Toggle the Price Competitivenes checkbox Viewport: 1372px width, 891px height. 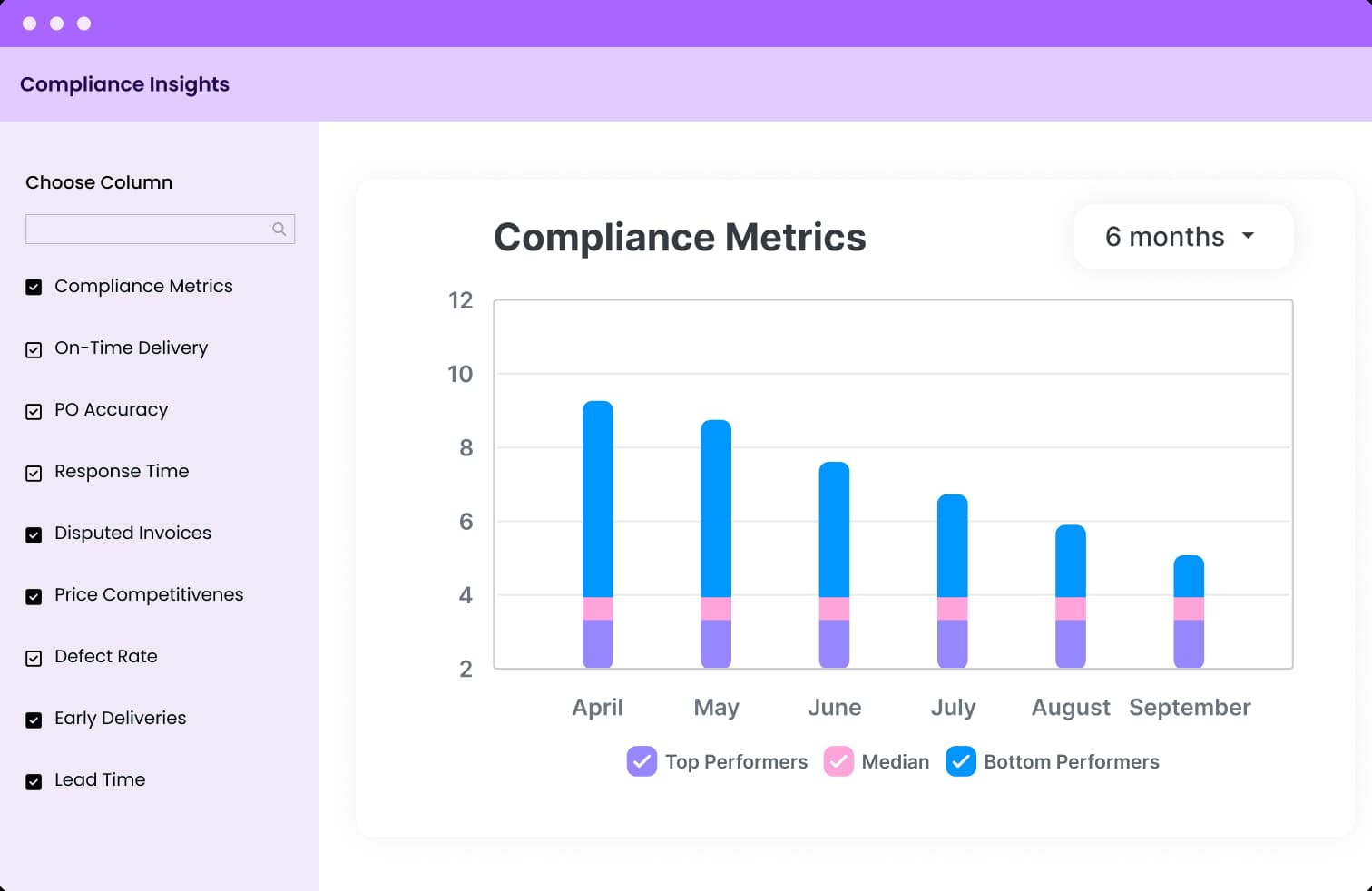coord(34,596)
